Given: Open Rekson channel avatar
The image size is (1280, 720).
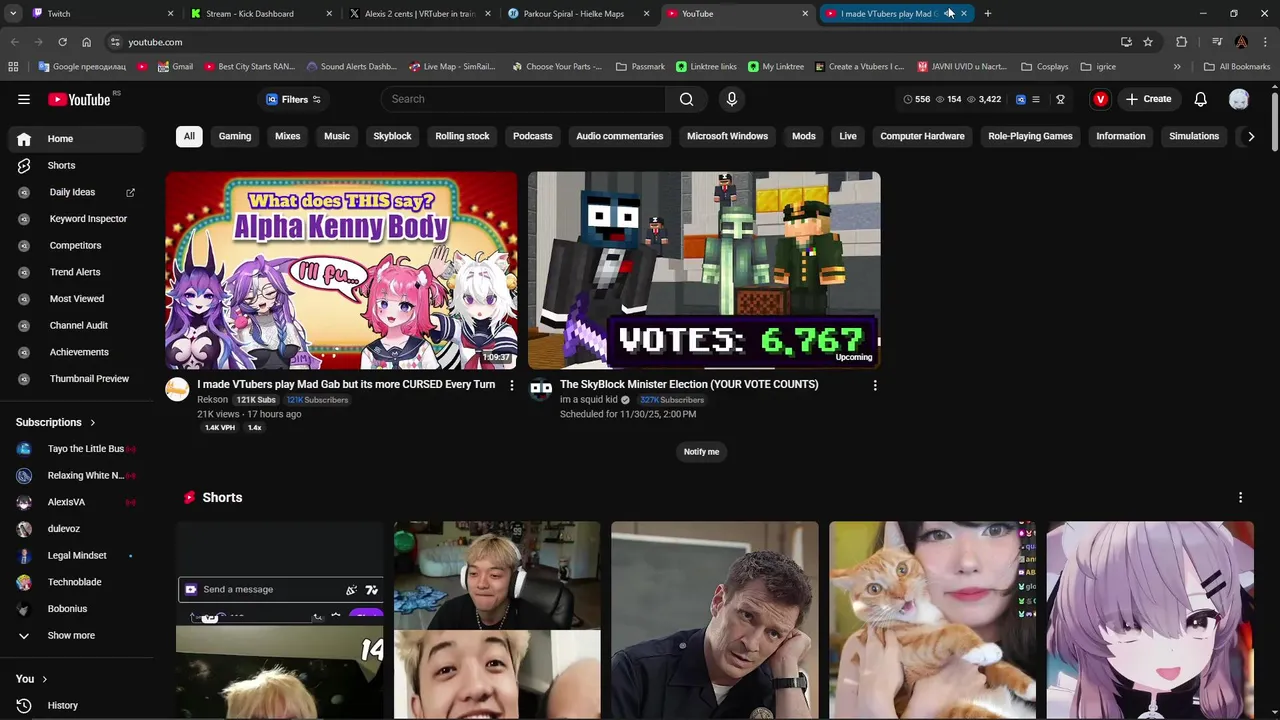Looking at the screenshot, I should tap(177, 389).
